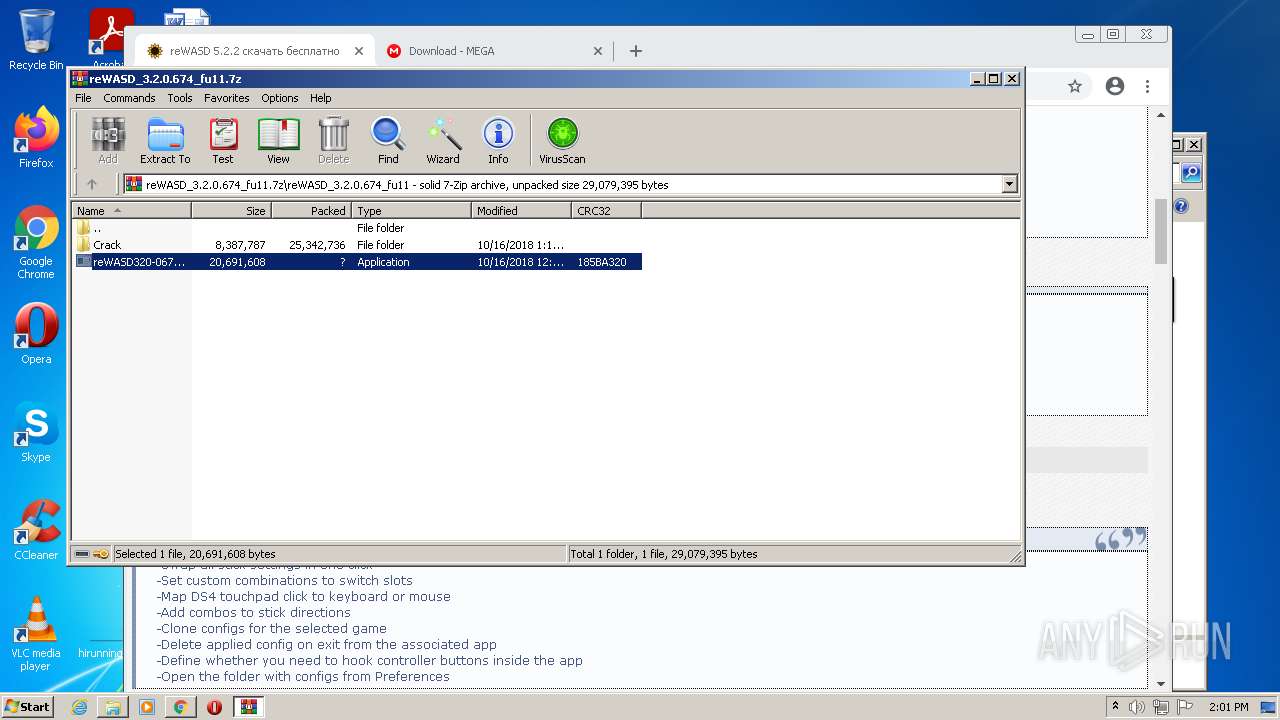Click the Chrome page vertical scrollbar
Viewport: 1280px width, 720px height.
point(1161,230)
